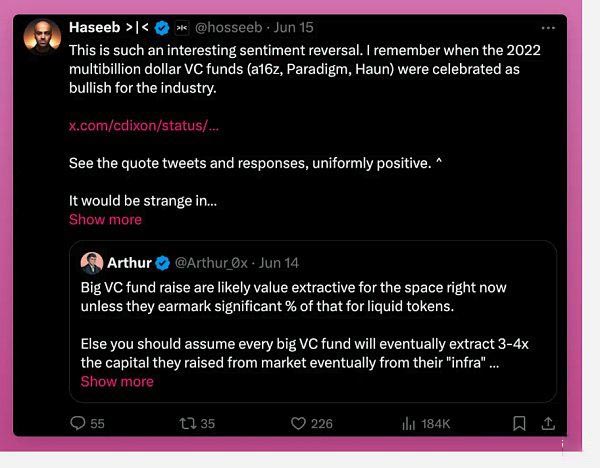Like the tweet with heart icon
This screenshot has width=600, height=468.
(x=298, y=424)
